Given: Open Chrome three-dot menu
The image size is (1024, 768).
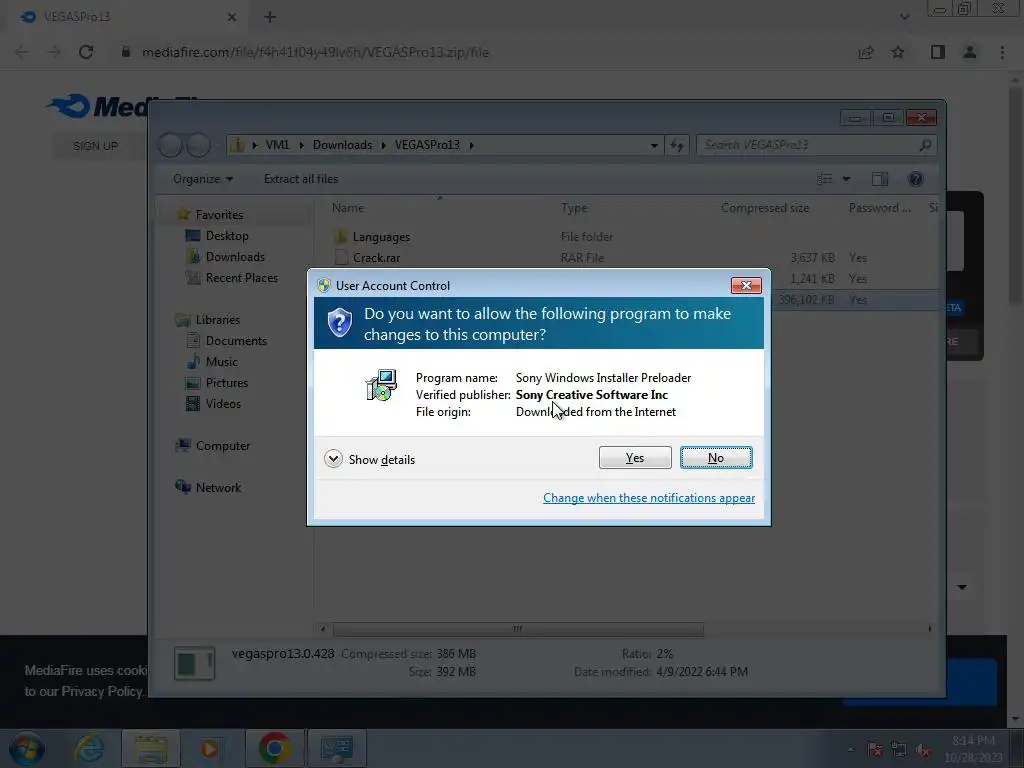Looking at the screenshot, I should [x=1002, y=52].
